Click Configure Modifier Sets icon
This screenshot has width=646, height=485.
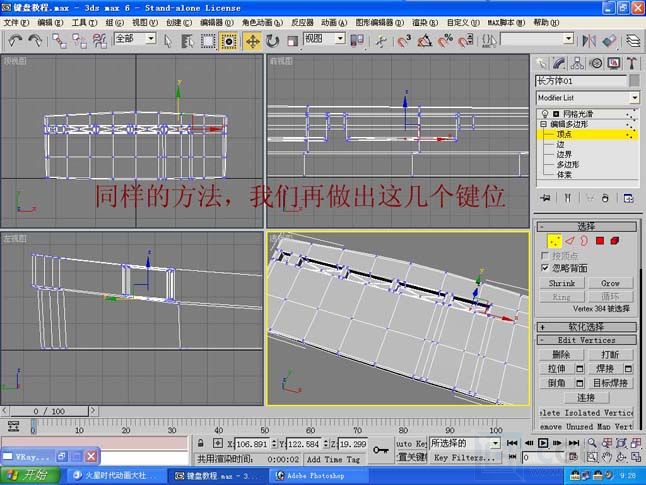tap(629, 198)
